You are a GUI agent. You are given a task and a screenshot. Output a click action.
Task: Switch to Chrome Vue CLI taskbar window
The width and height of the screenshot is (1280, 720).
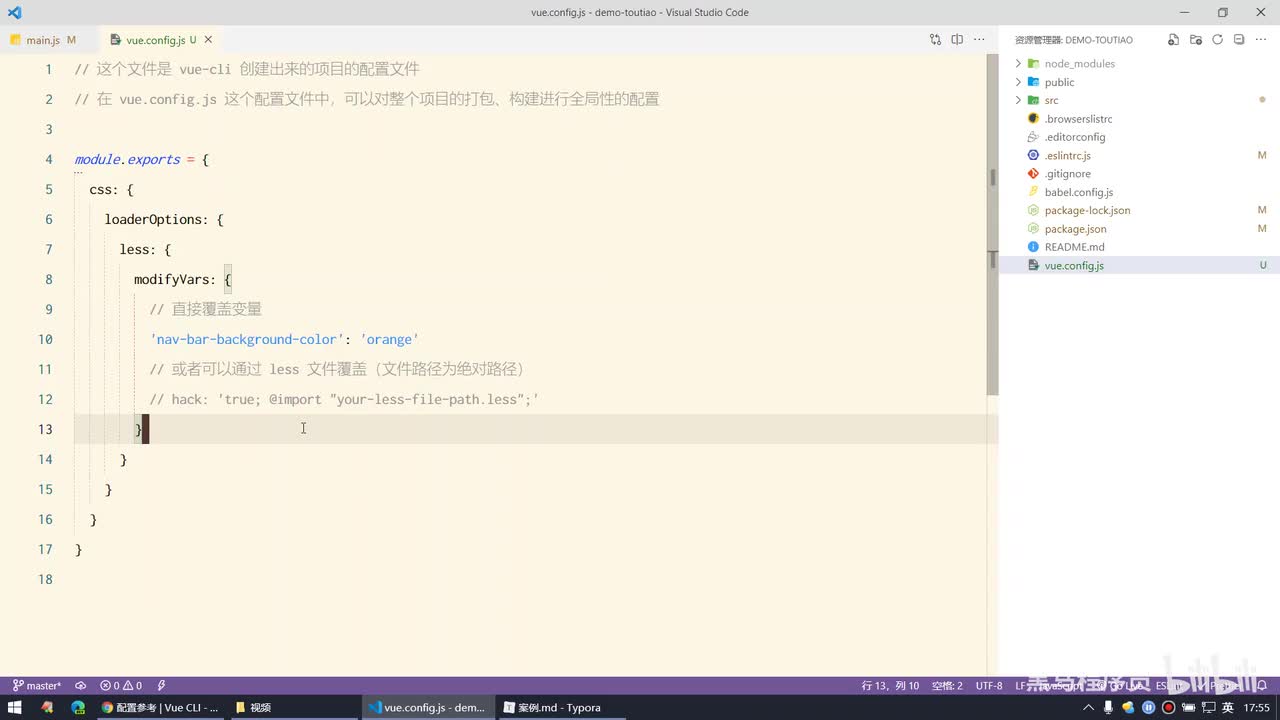[160, 707]
